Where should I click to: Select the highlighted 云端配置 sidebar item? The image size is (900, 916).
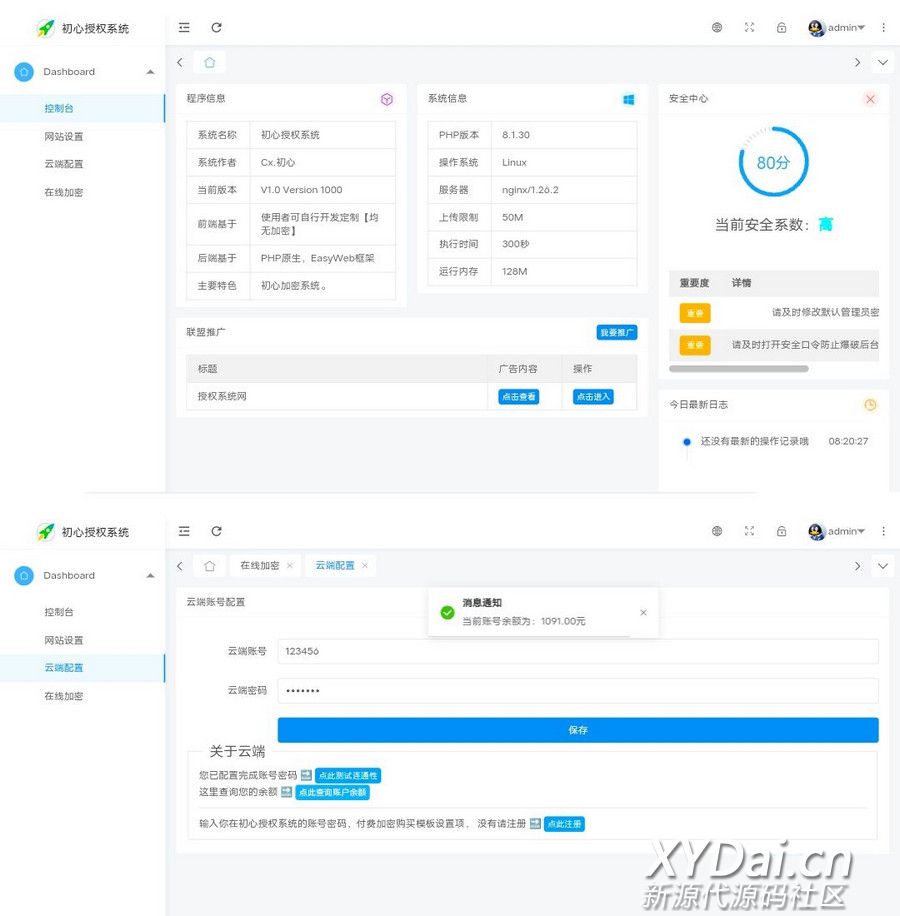click(64, 668)
